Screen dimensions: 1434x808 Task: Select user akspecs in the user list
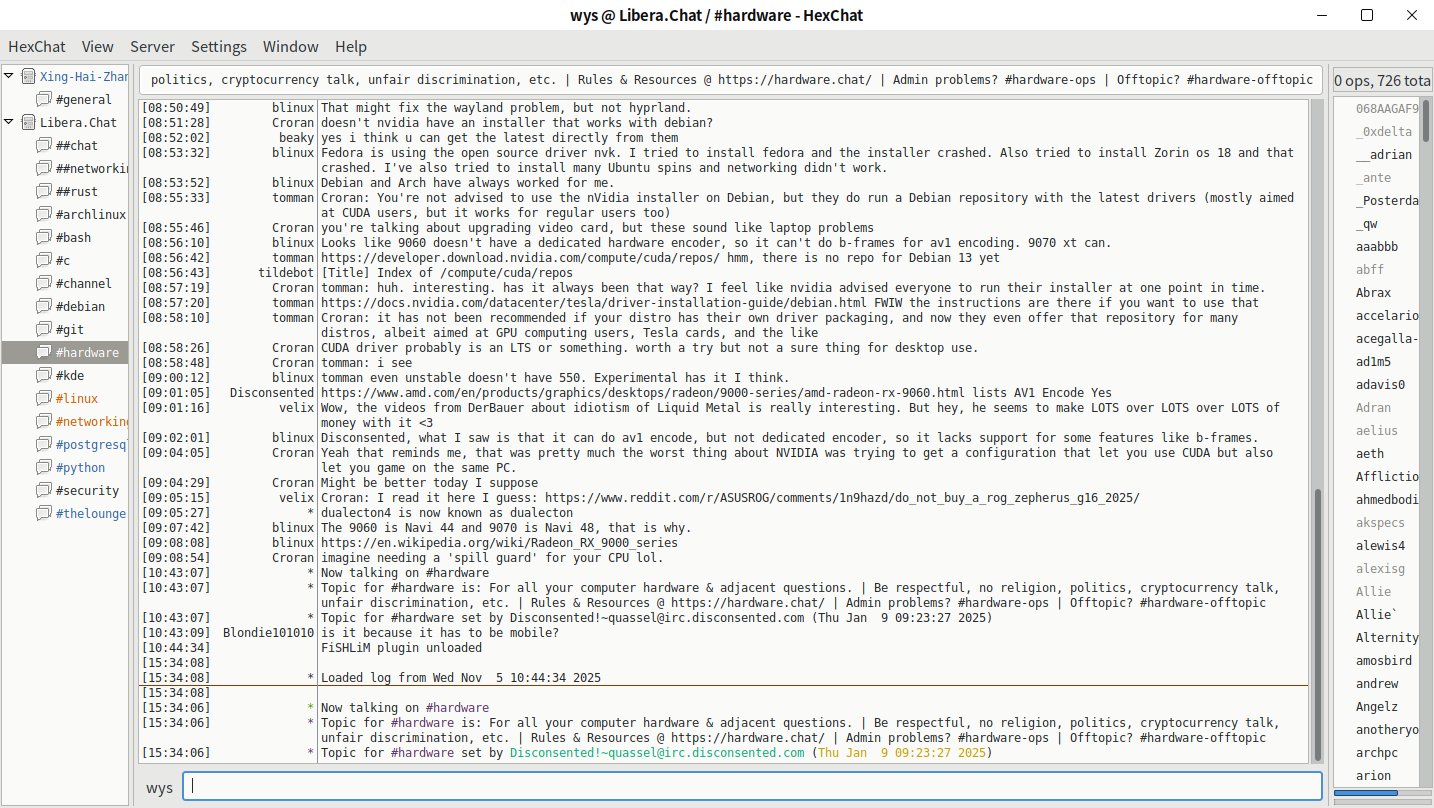1381,522
